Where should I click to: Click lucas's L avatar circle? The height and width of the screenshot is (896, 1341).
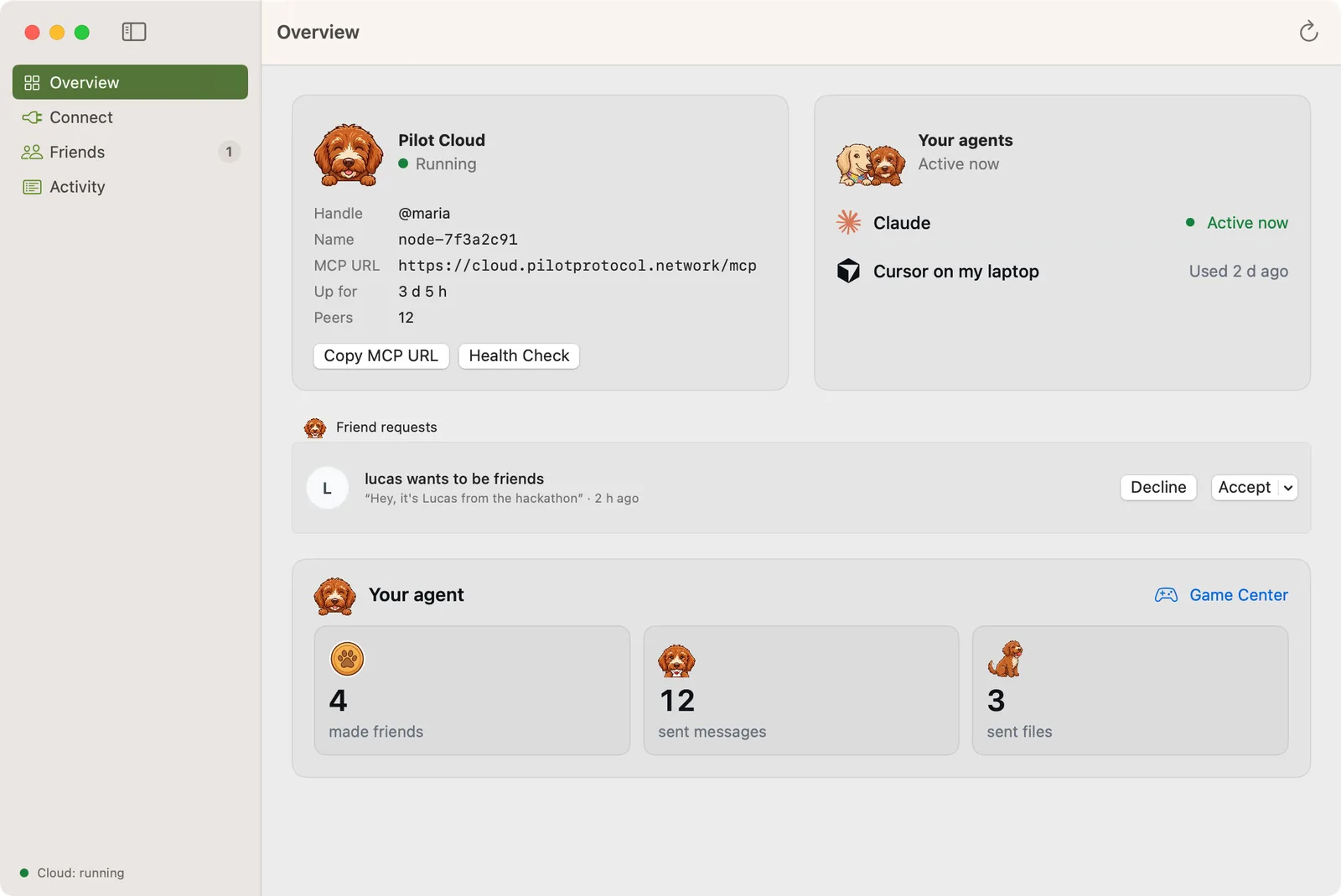click(327, 488)
